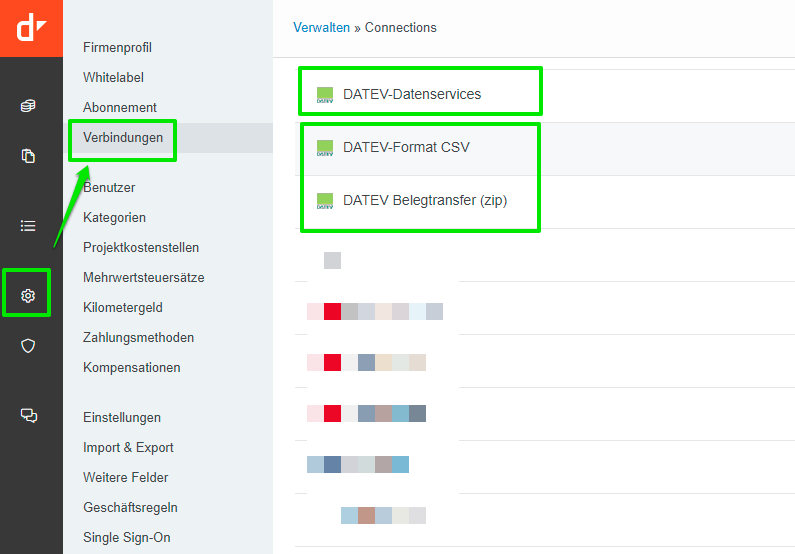Click the DATEV-Format CSV logo icon

[x=324, y=148]
